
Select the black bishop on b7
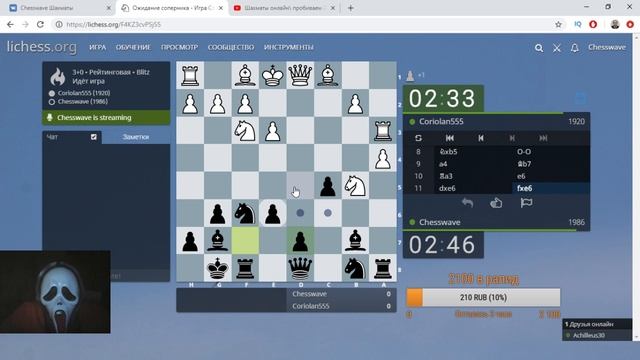click(x=355, y=241)
